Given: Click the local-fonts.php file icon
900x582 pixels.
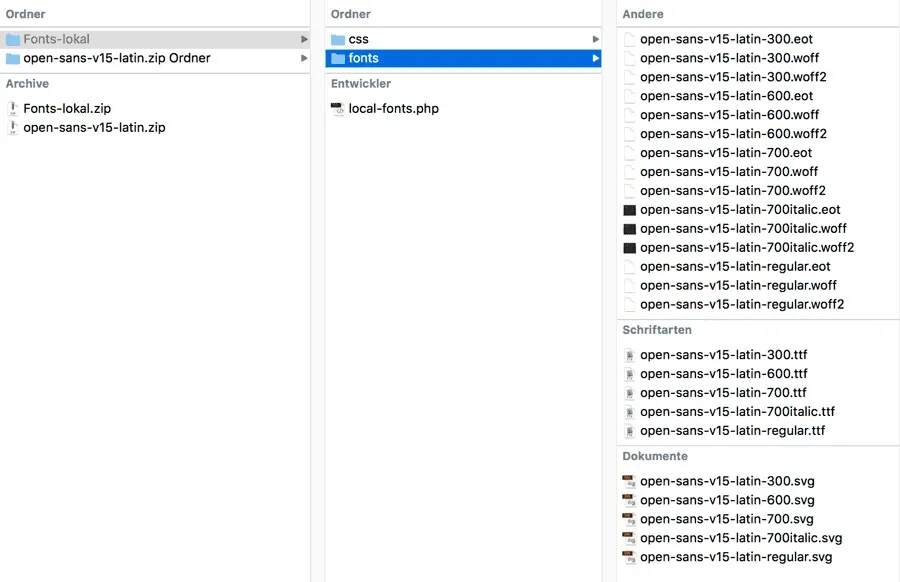Looking at the screenshot, I should tap(338, 108).
